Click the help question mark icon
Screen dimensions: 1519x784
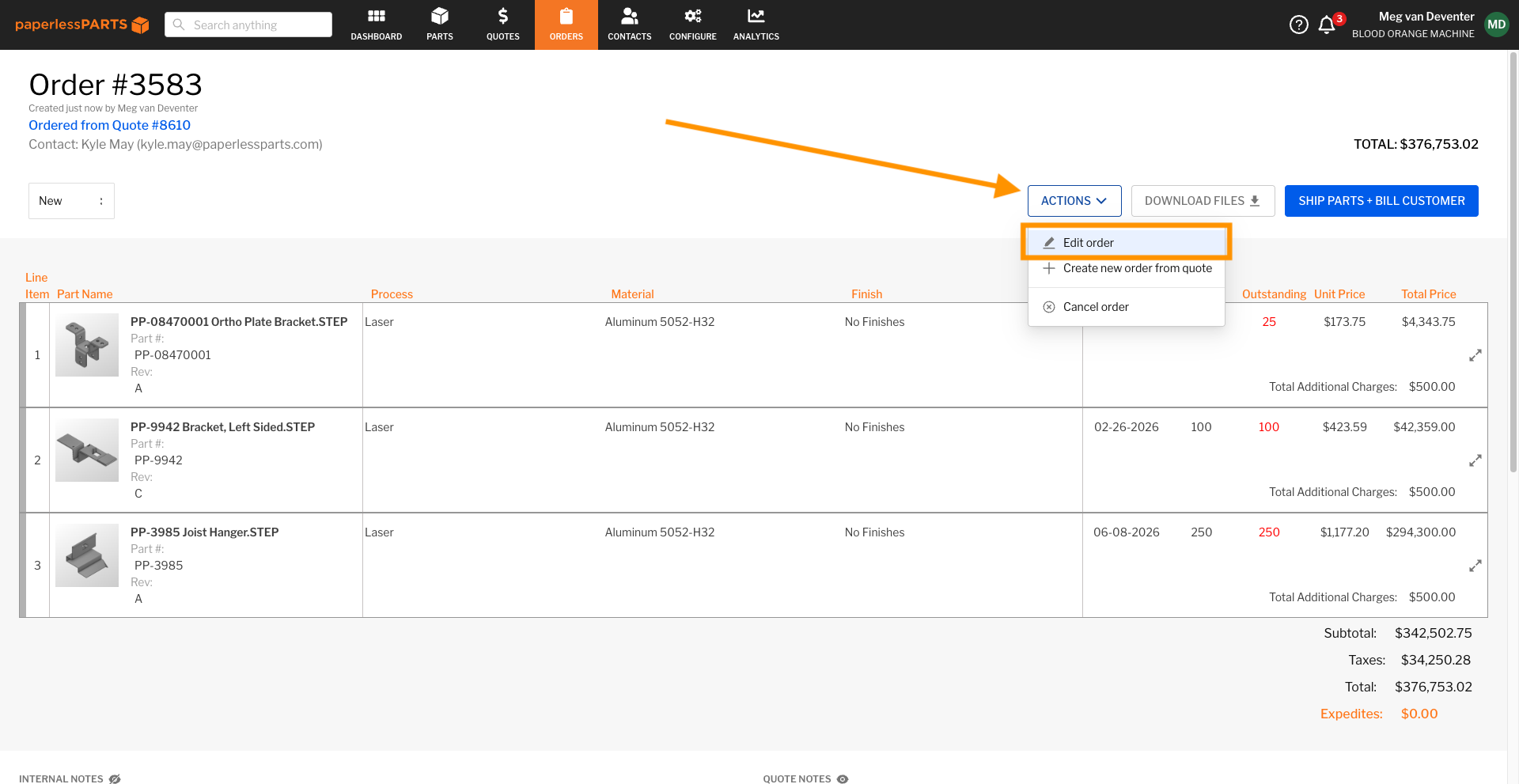(x=1298, y=25)
